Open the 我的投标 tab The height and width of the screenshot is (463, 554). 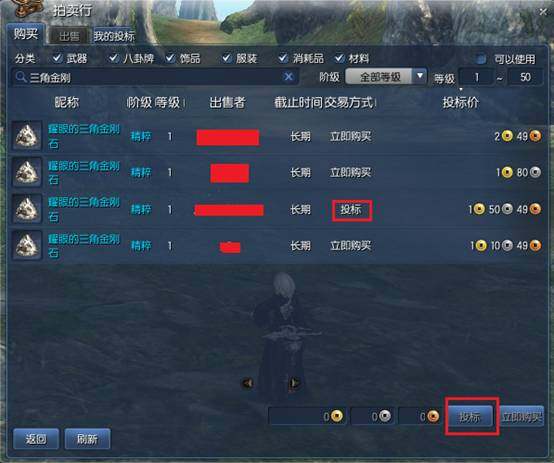[114, 36]
